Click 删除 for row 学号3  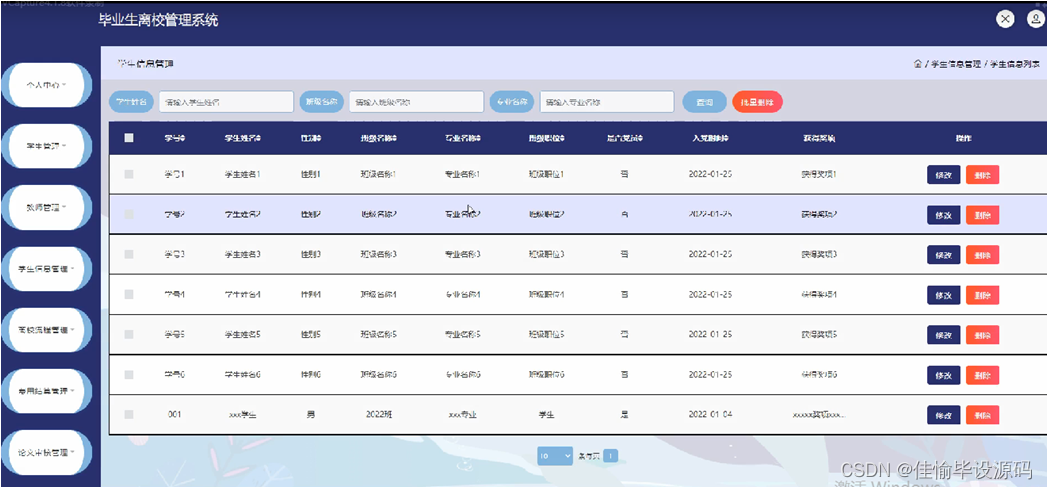tap(982, 255)
